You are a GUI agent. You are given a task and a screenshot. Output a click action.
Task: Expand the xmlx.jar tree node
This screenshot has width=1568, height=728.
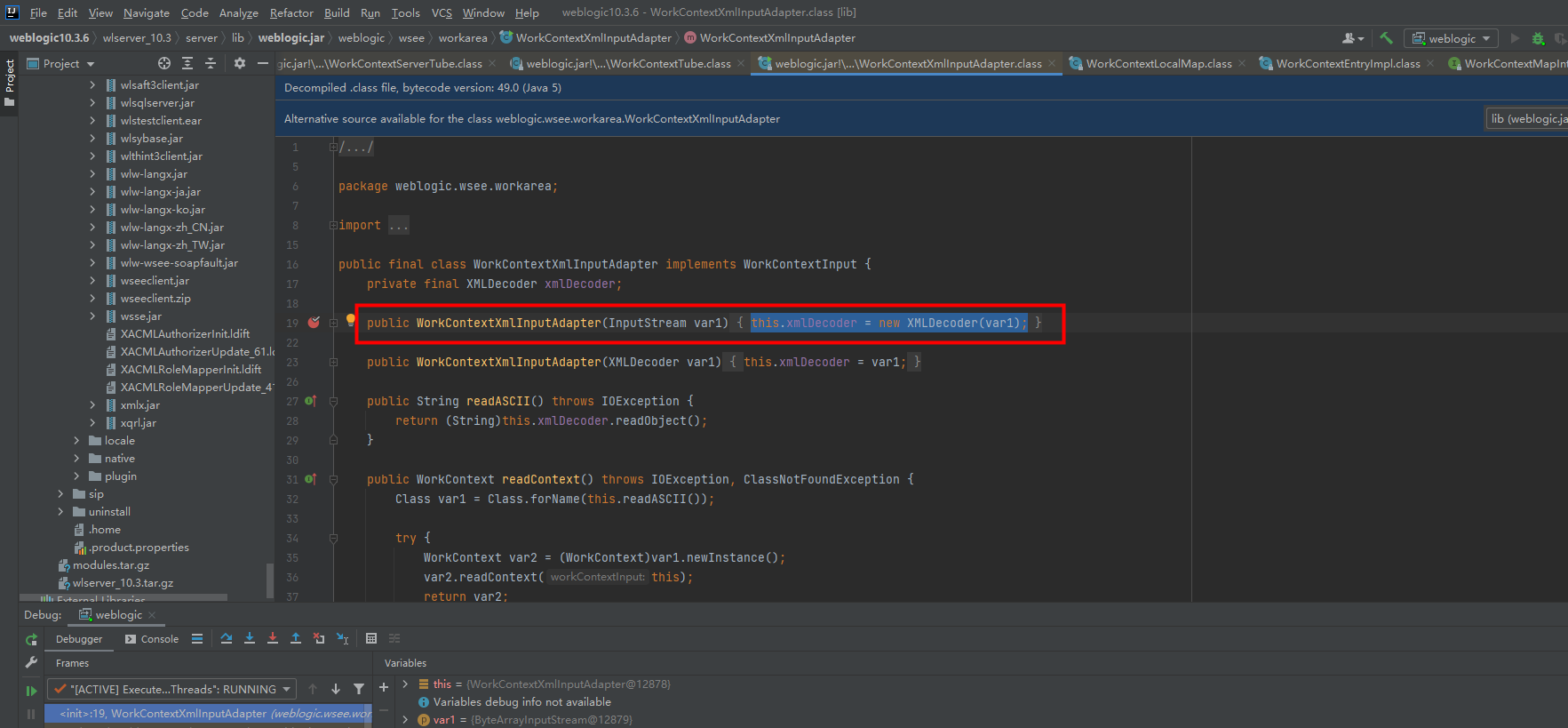pos(92,405)
